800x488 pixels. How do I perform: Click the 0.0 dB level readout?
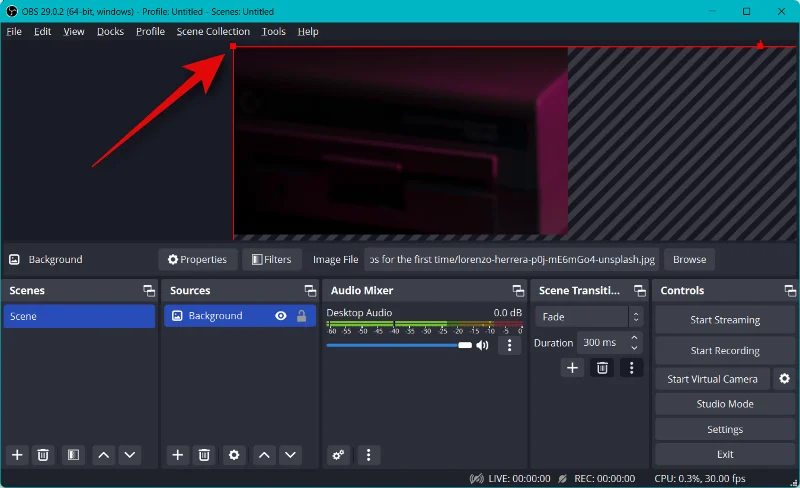click(x=507, y=312)
